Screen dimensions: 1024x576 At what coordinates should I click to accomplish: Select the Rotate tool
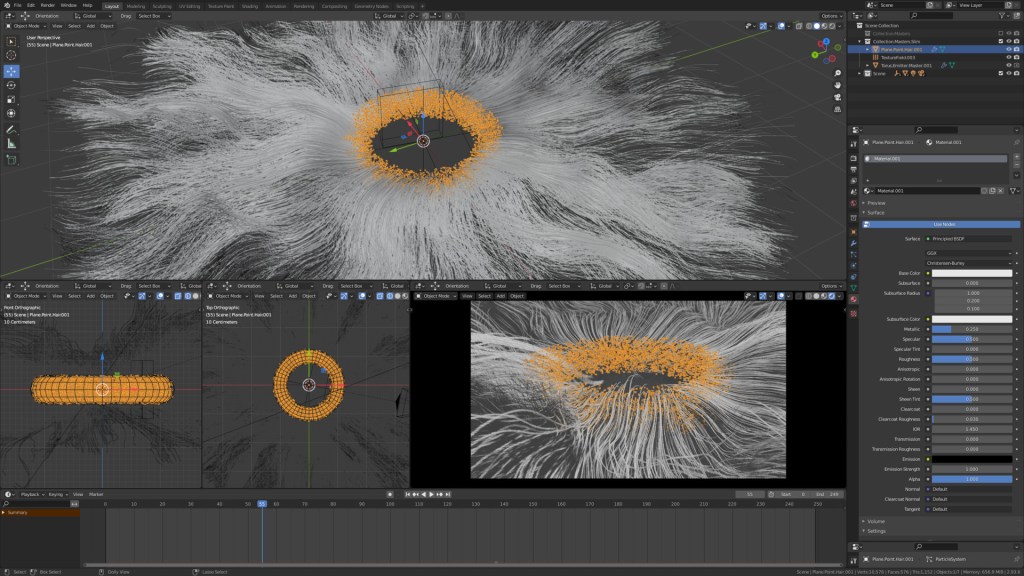pyautogui.click(x=11, y=85)
